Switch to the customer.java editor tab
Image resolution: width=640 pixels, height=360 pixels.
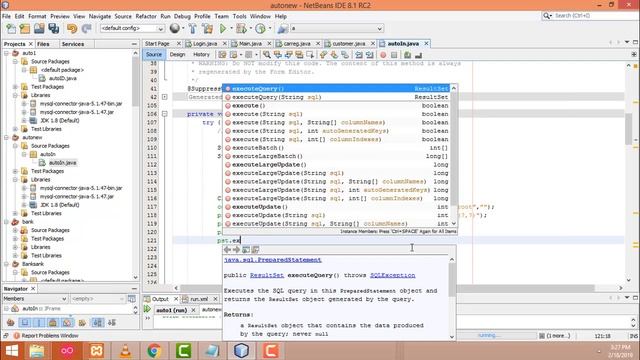click(349, 44)
